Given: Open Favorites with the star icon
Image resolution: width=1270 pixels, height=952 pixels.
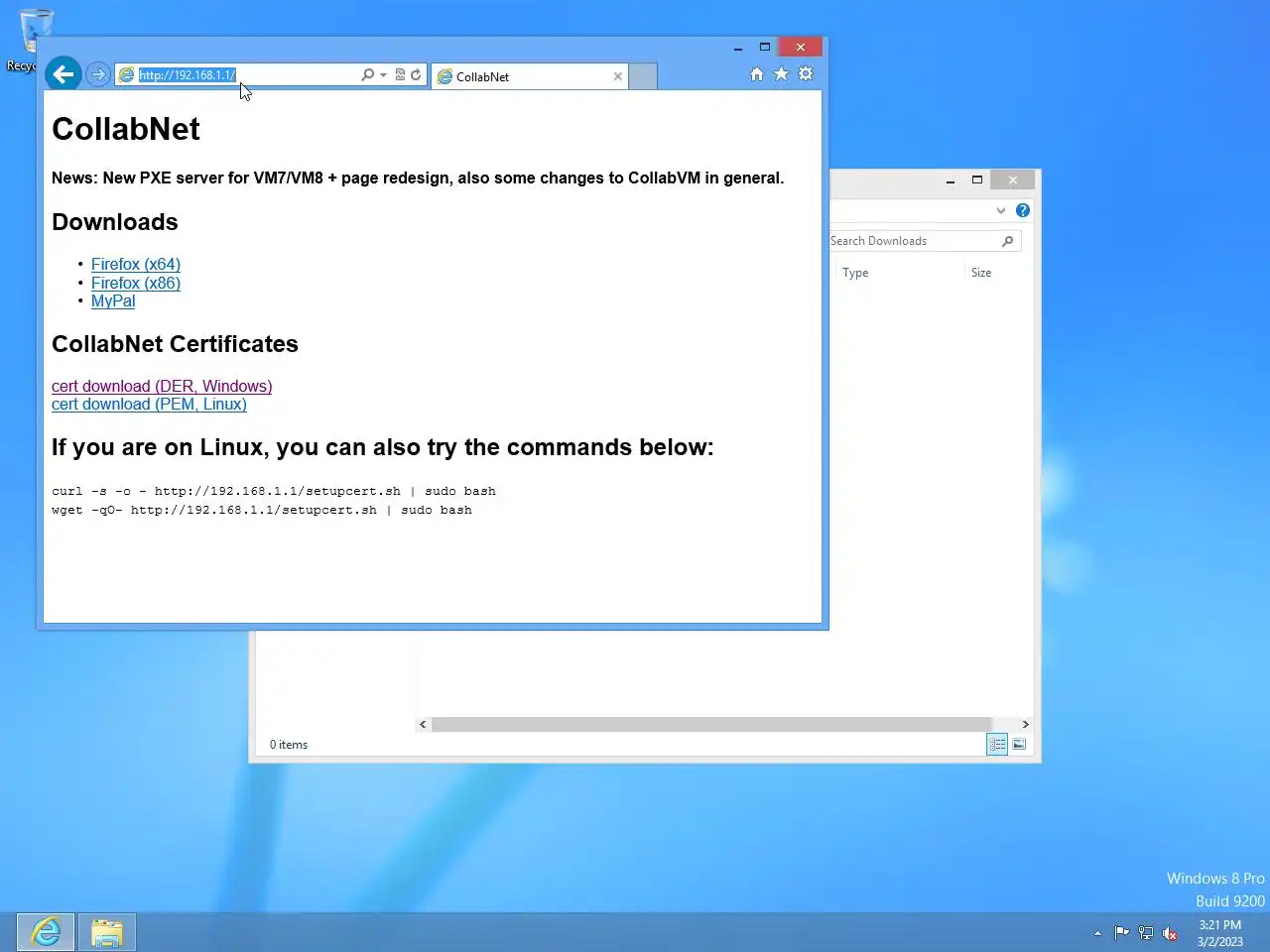Looking at the screenshot, I should click(x=781, y=74).
